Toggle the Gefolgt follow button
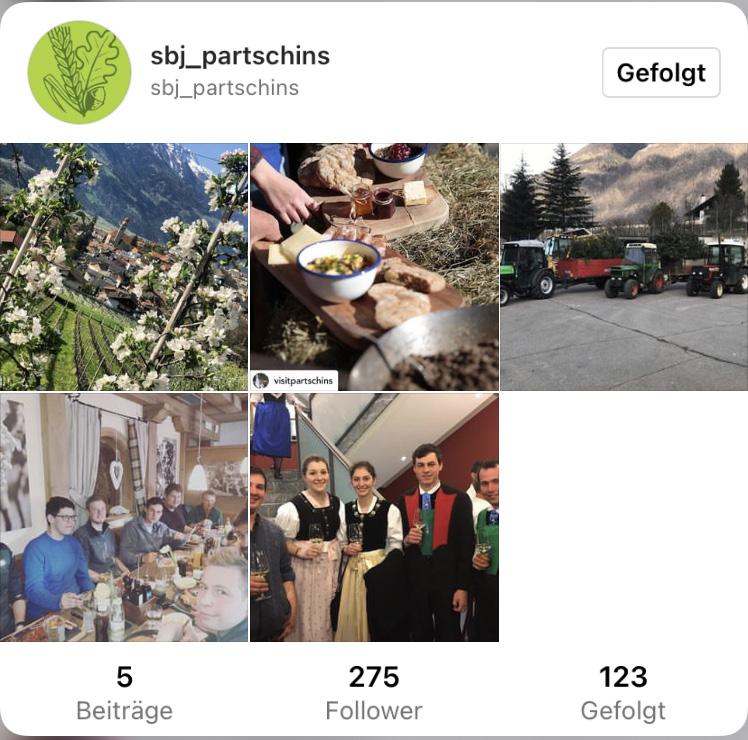 coord(661,73)
